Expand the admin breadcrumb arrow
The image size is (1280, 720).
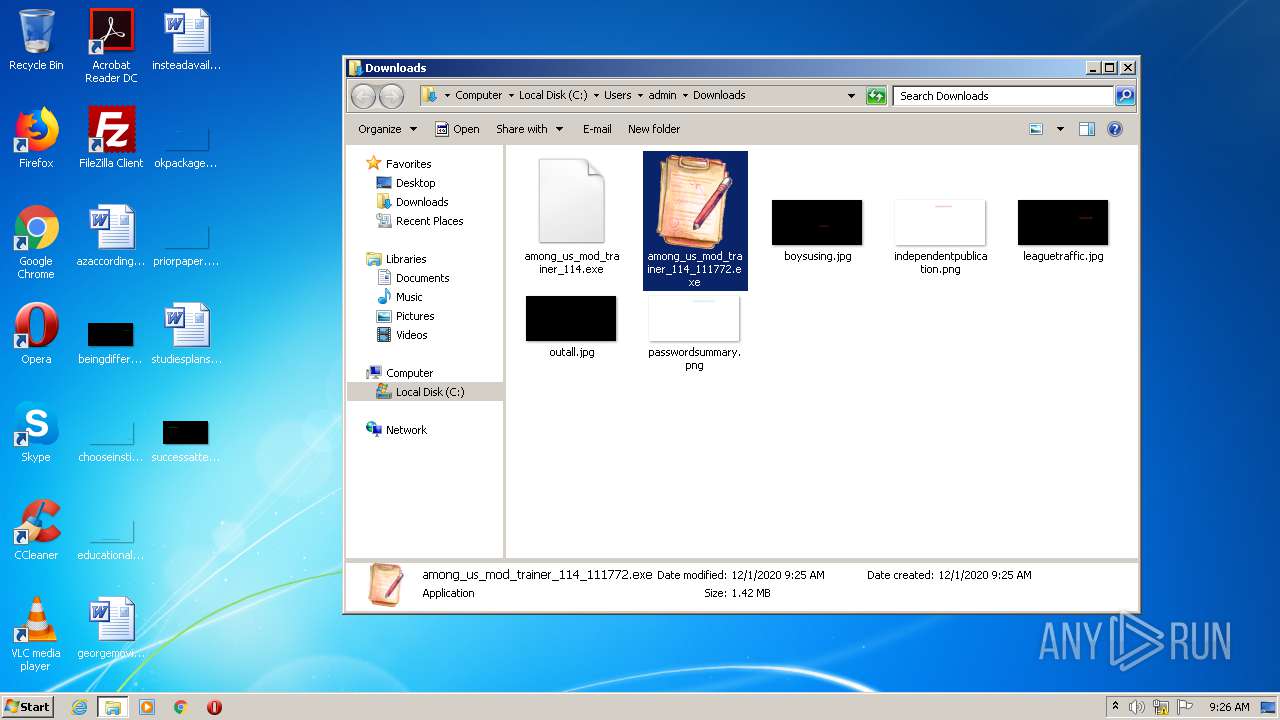click(685, 96)
